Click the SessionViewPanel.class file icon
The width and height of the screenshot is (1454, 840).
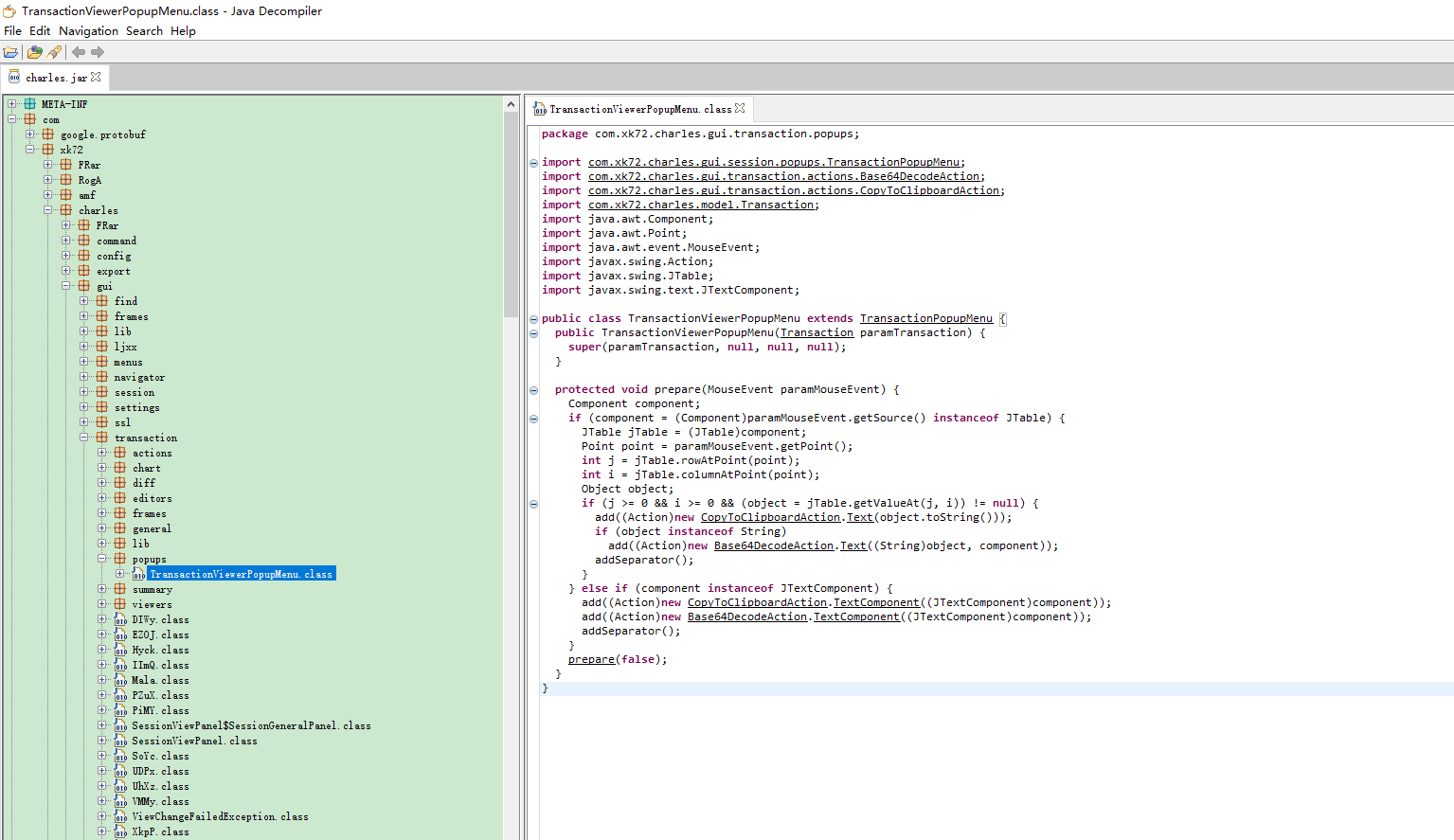point(120,741)
